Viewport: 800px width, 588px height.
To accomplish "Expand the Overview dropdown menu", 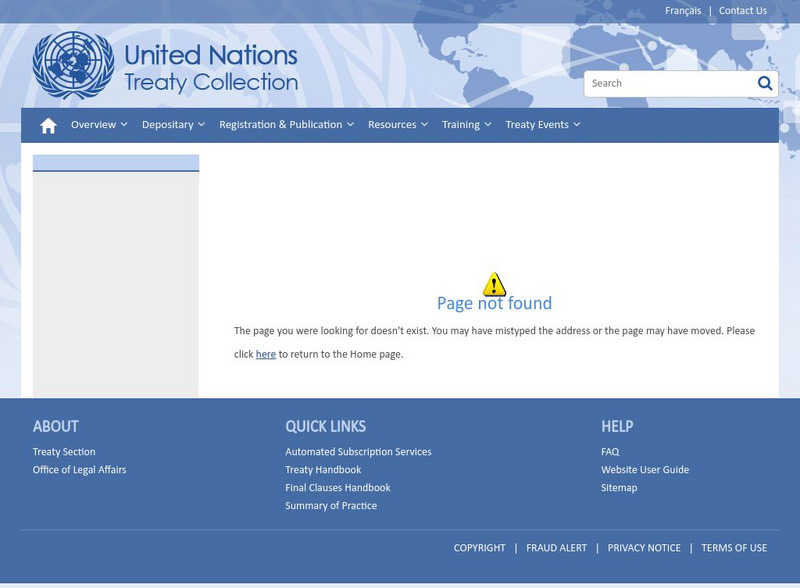I will tap(96, 125).
